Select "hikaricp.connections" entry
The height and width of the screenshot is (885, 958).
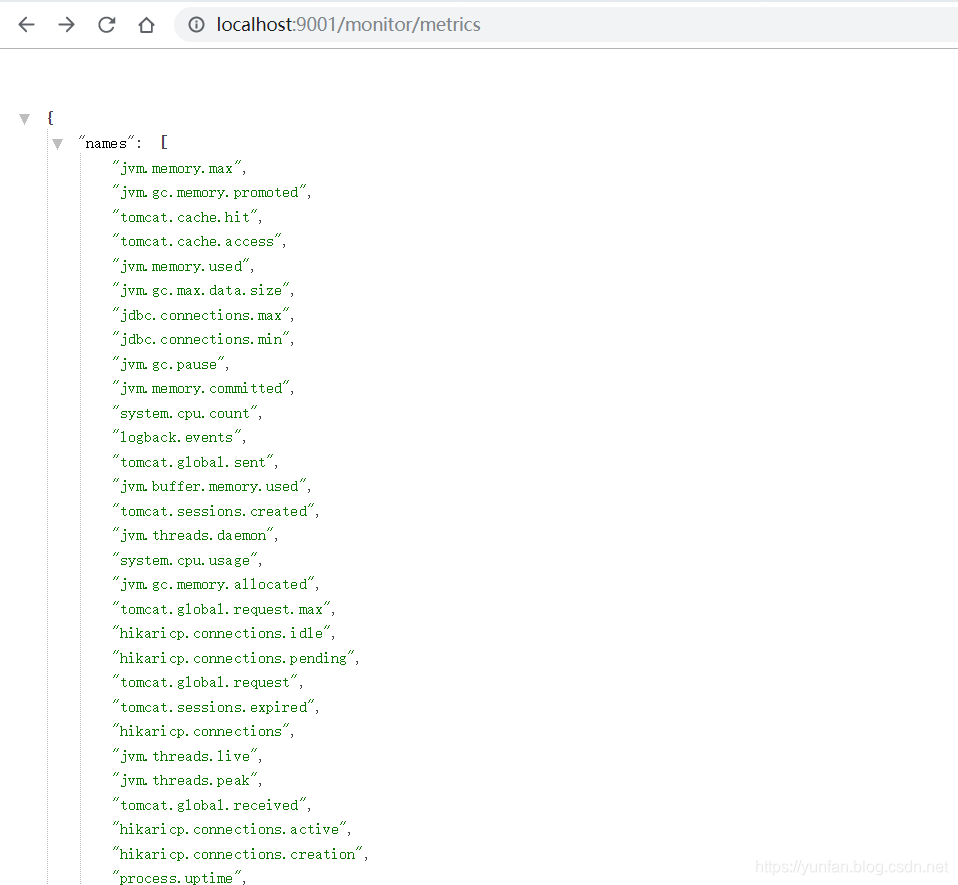pos(201,731)
